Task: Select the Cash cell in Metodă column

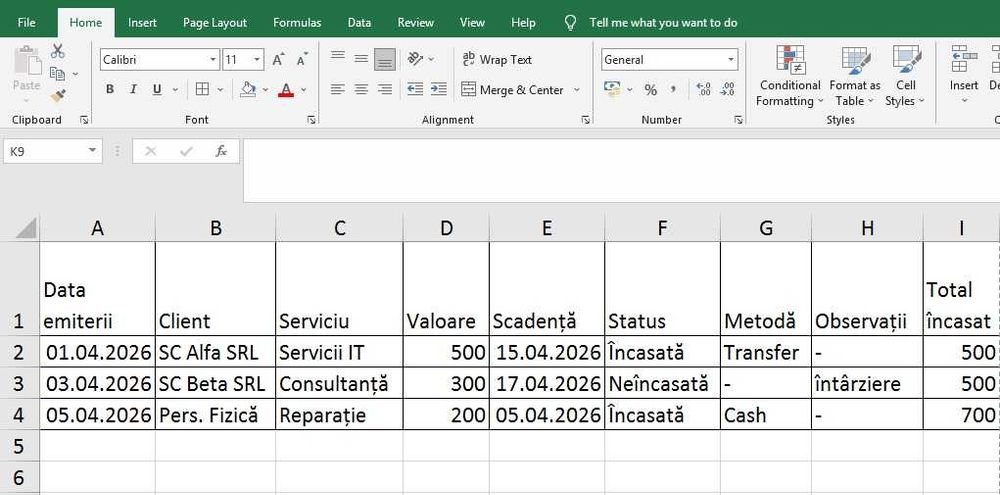Action: [x=765, y=415]
